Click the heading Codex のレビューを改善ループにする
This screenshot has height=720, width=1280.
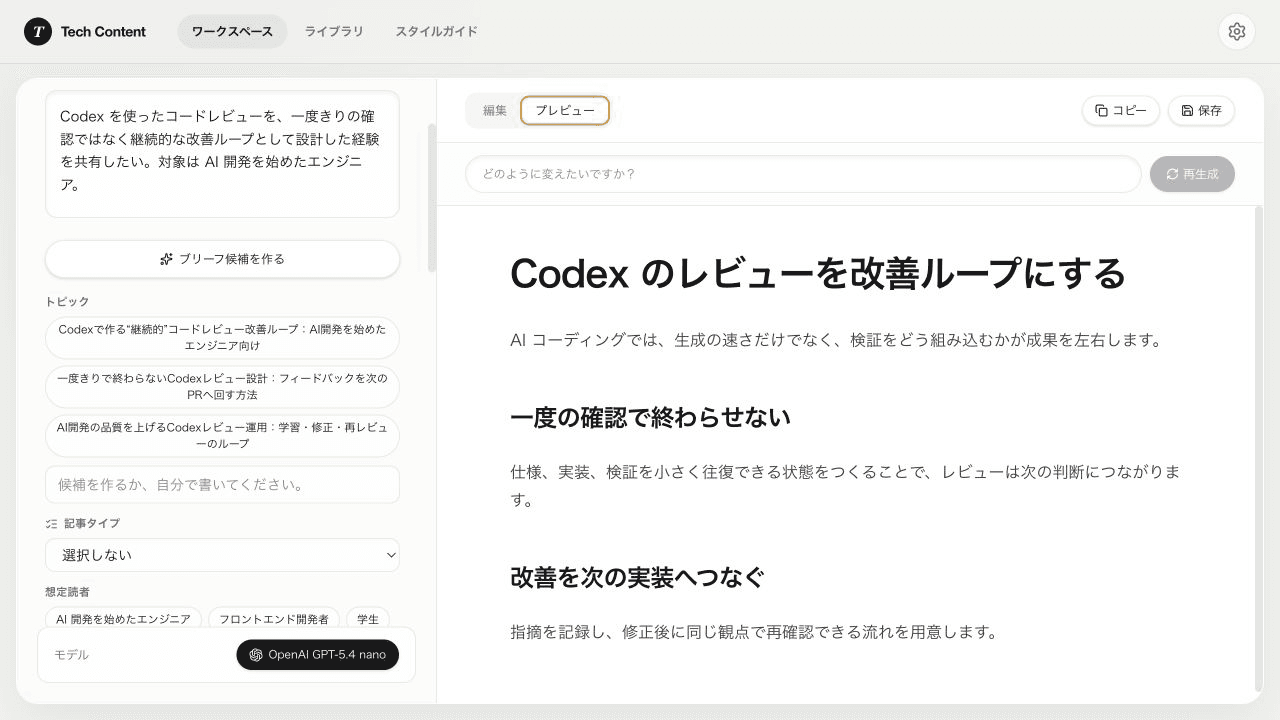(x=818, y=274)
